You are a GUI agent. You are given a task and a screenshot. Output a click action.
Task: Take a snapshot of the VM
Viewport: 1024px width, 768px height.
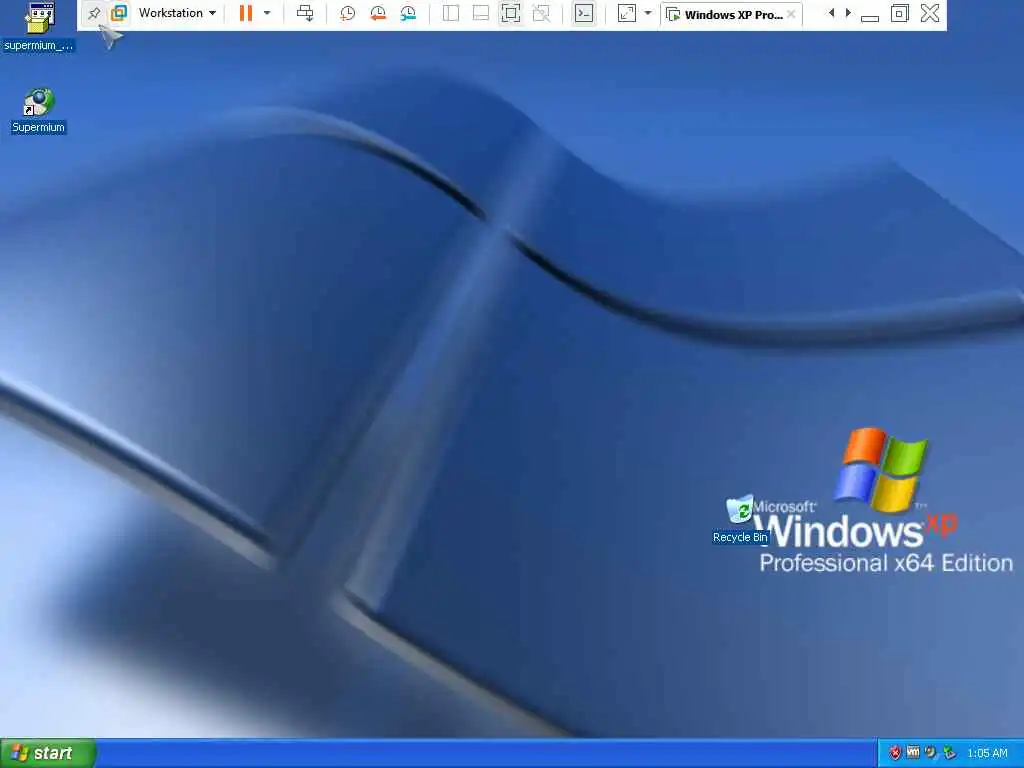pos(347,13)
